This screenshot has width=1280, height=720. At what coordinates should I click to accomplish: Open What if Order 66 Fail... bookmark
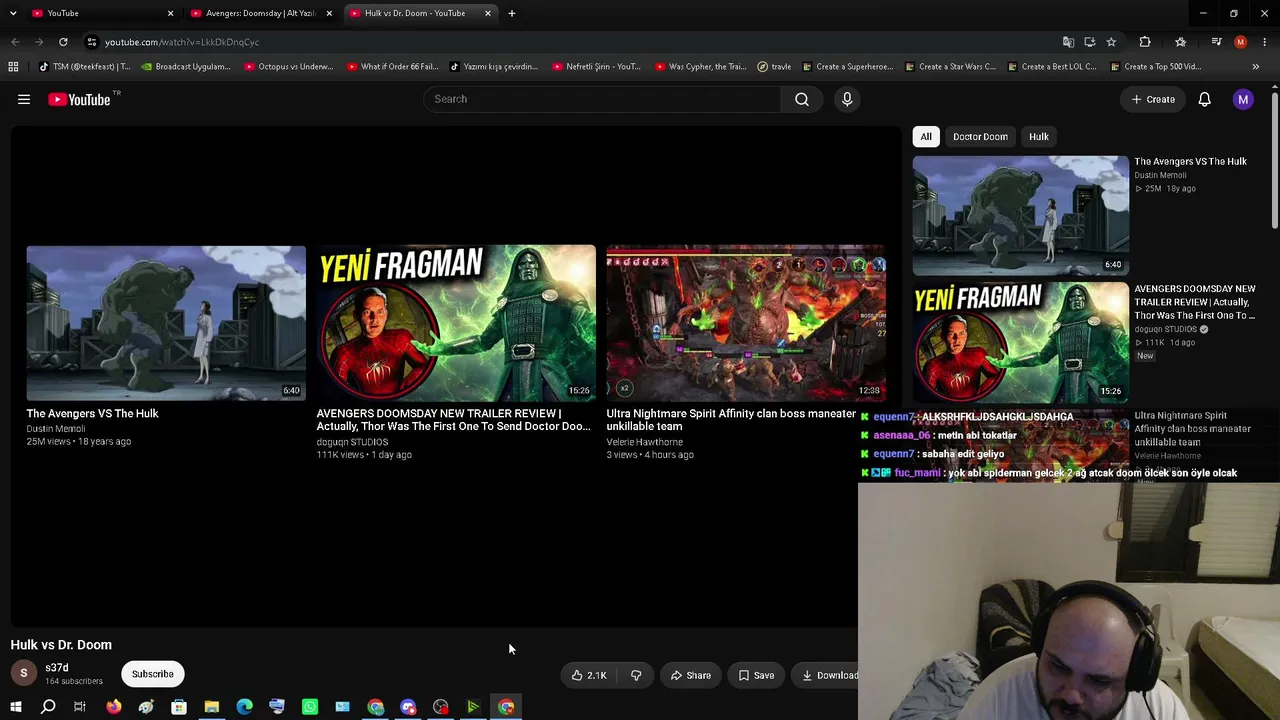393,67
